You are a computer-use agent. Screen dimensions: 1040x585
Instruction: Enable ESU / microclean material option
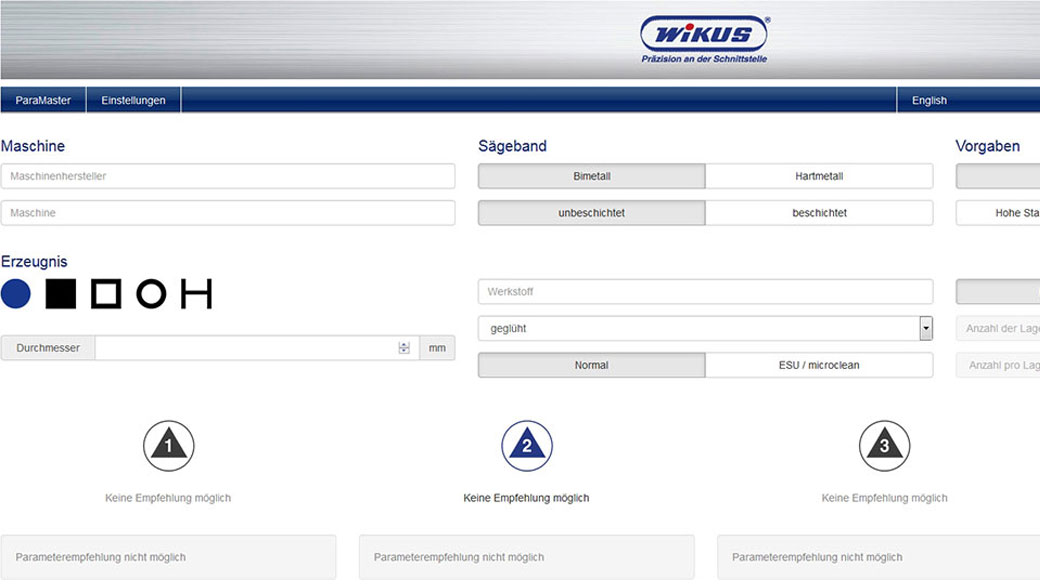point(818,365)
